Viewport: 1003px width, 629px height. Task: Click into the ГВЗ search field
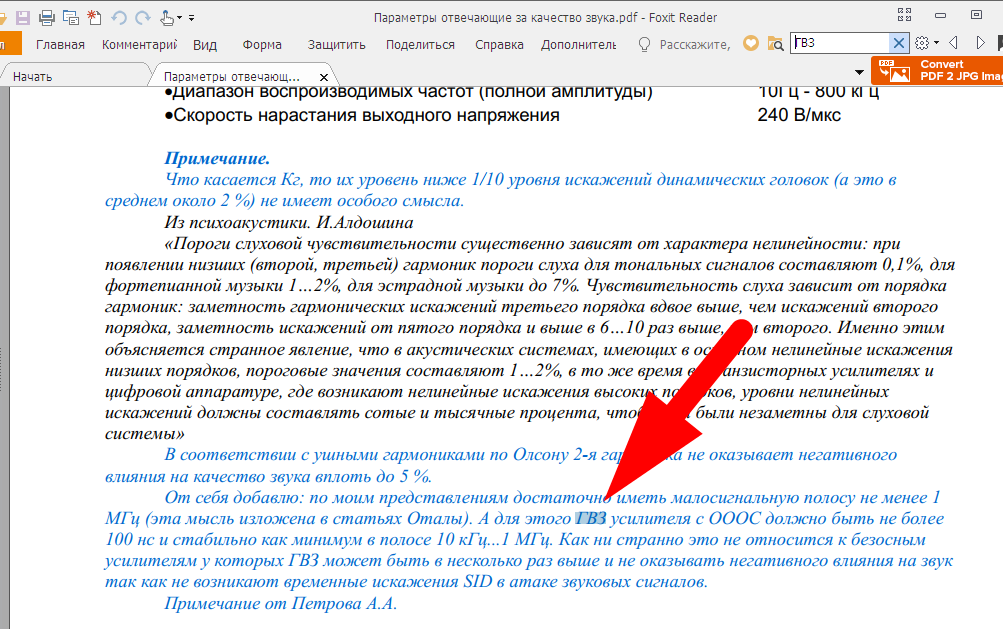click(839, 43)
